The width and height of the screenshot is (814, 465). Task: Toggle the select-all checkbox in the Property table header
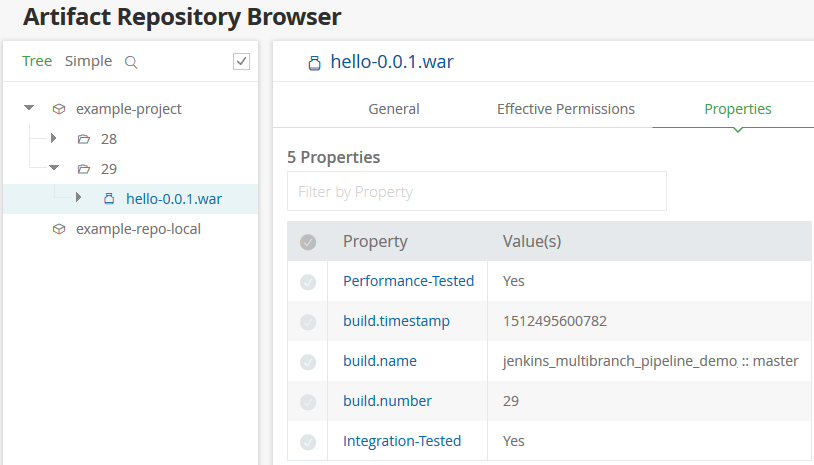[x=308, y=242]
